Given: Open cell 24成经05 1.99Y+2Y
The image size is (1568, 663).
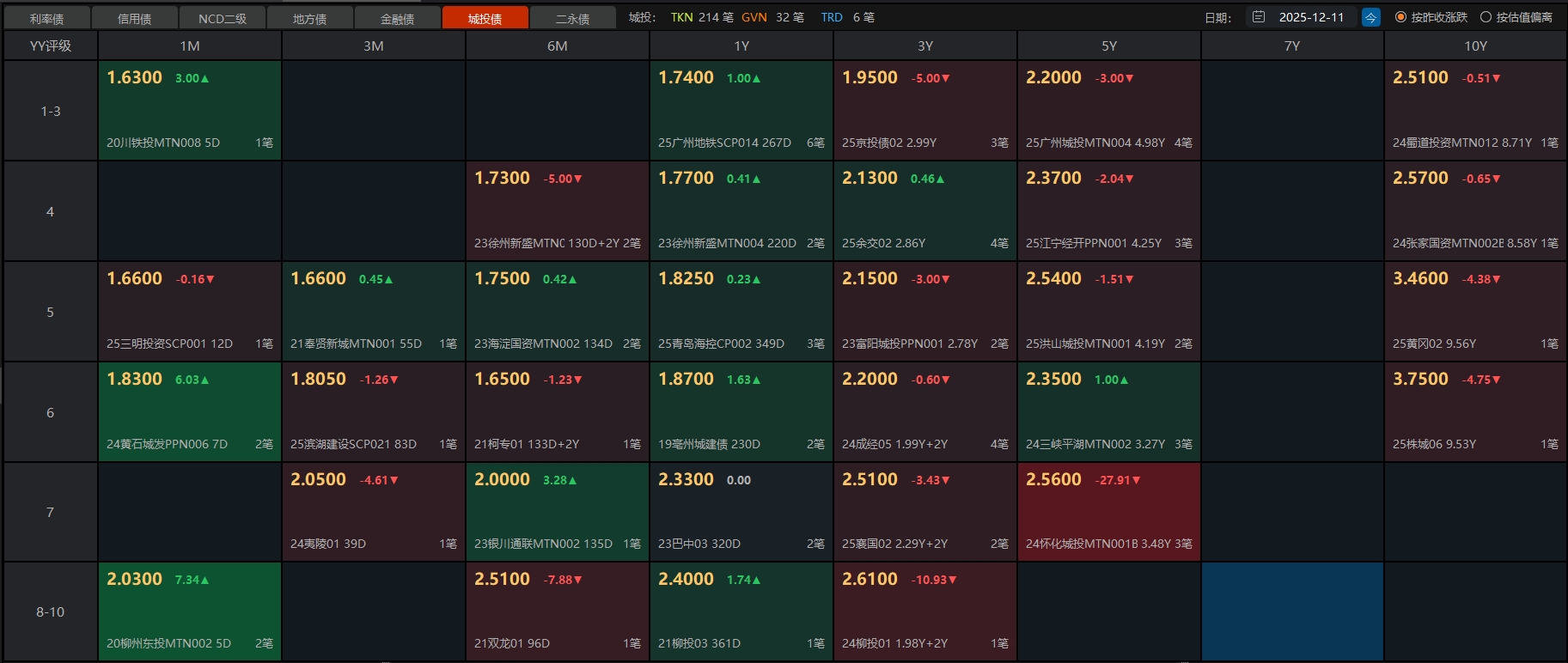Looking at the screenshot, I should [x=925, y=412].
